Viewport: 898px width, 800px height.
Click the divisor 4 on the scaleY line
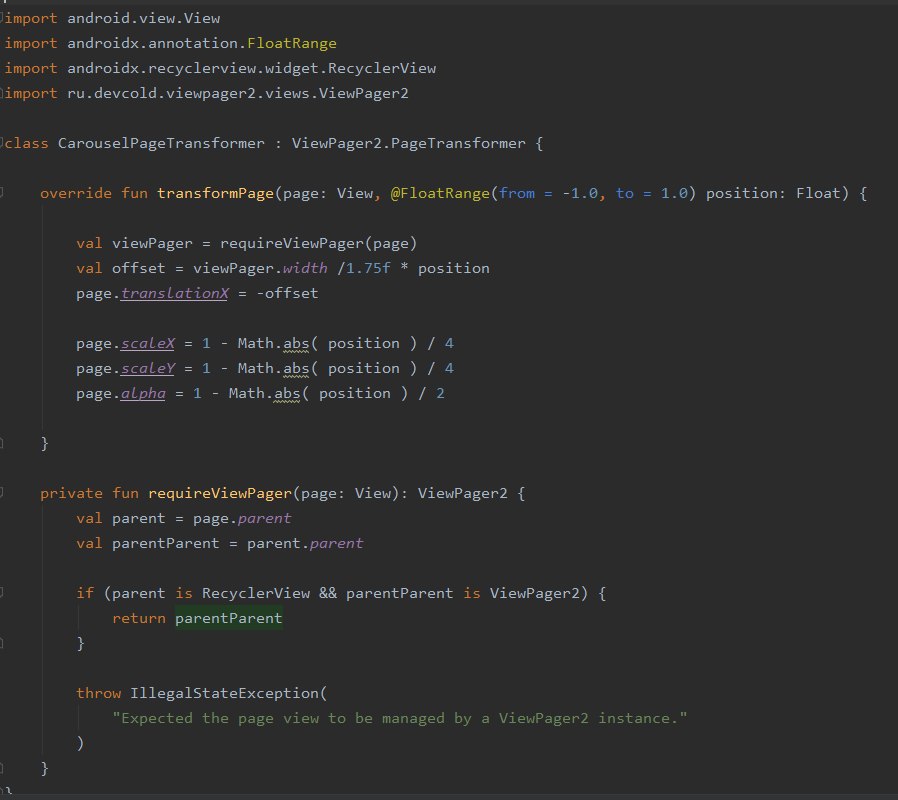(449, 369)
